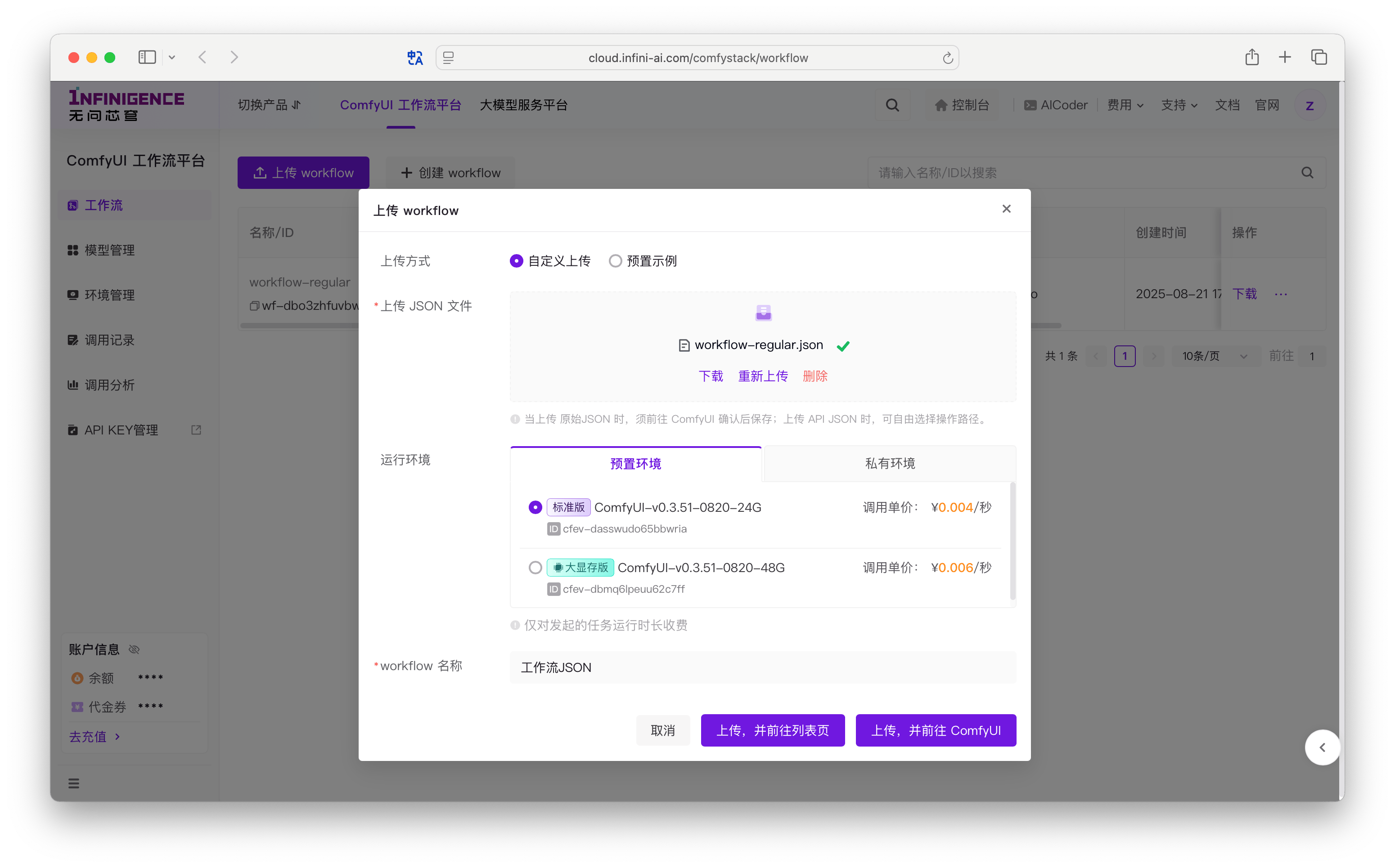Open the dropdown chevron beside the Safari sidebar button
This screenshot has height=868, width=1395.
point(172,58)
